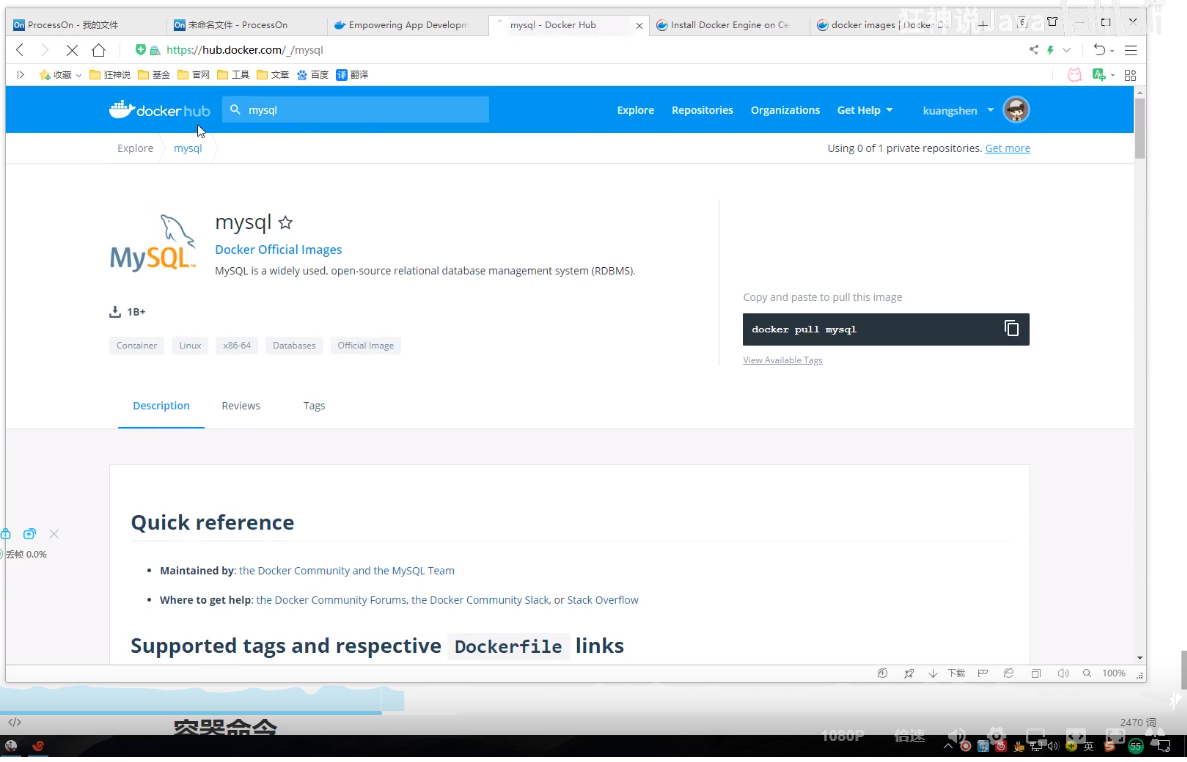
Task: Open the Docker Community Forums link
Action: pyautogui.click(x=332, y=600)
